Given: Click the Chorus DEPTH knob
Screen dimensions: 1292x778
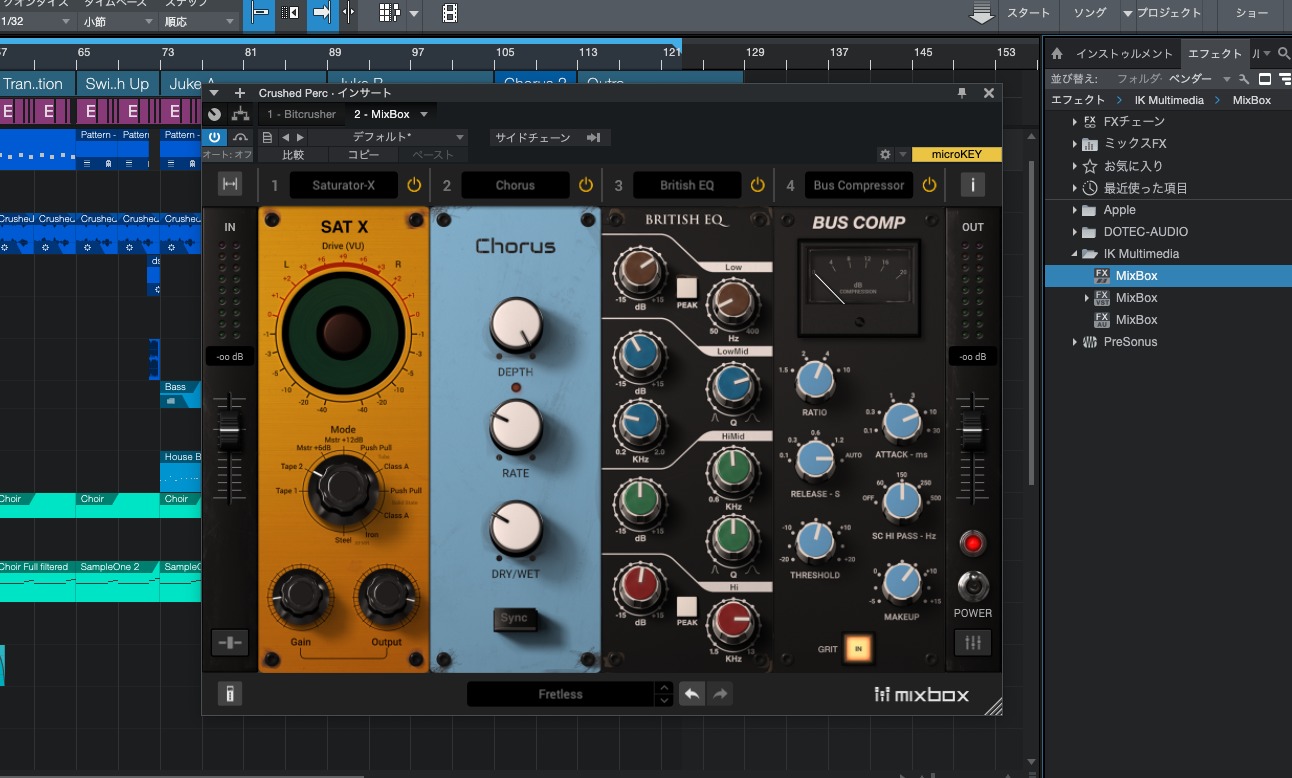Looking at the screenshot, I should click(x=516, y=325).
